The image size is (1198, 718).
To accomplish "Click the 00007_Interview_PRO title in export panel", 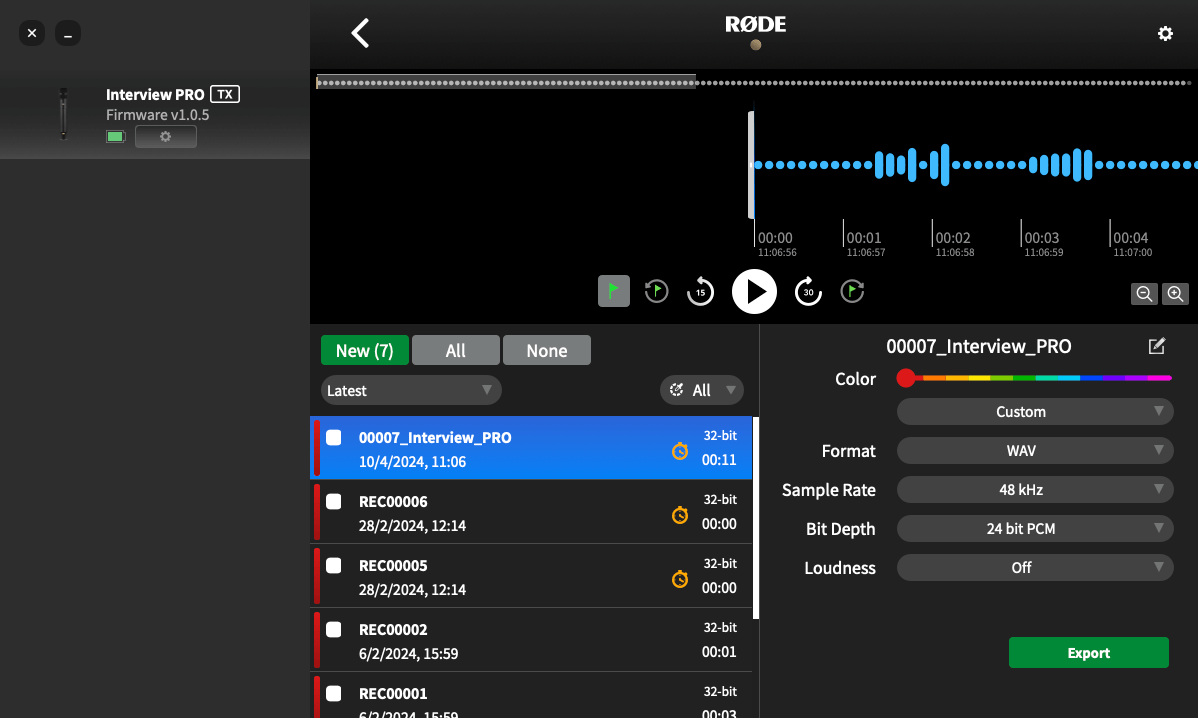I will 979,346.
